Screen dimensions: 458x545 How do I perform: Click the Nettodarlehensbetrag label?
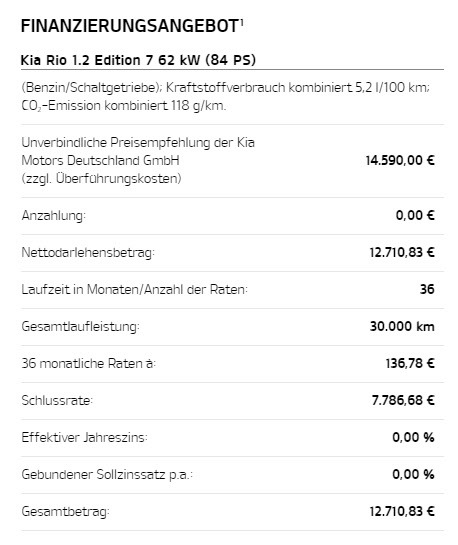click(x=88, y=252)
